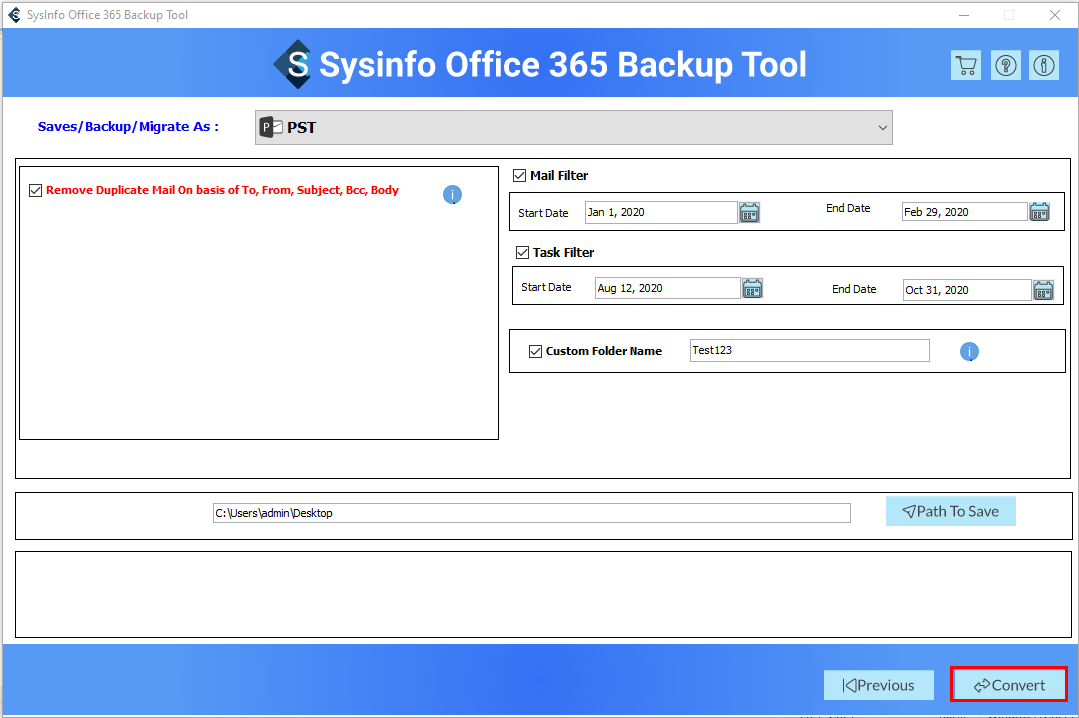
Task: Open the help question mark icon
Action: pyautogui.click(x=1005, y=66)
